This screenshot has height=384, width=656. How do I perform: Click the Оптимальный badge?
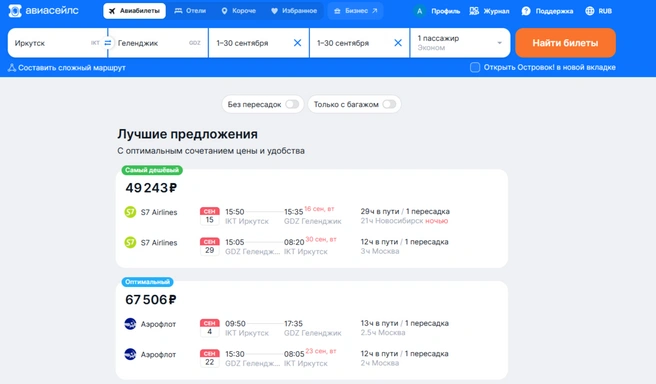[147, 282]
